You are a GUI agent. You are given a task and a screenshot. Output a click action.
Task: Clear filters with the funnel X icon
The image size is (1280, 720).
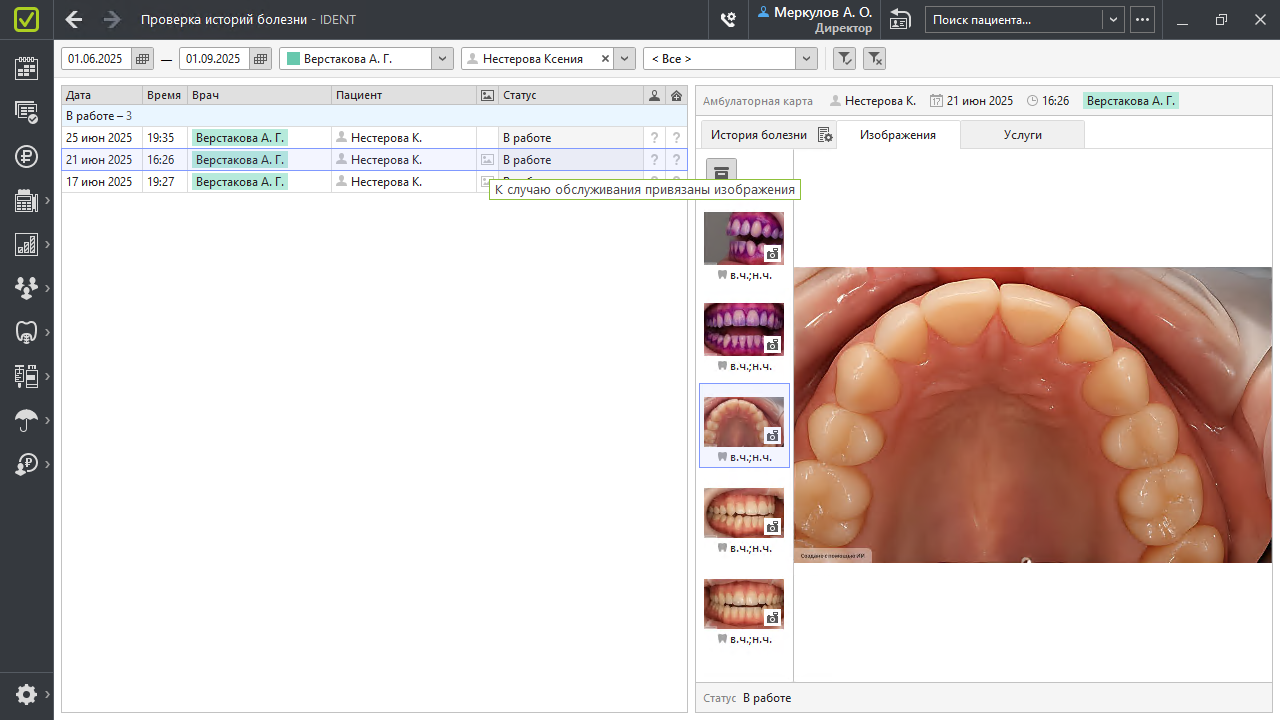874,59
